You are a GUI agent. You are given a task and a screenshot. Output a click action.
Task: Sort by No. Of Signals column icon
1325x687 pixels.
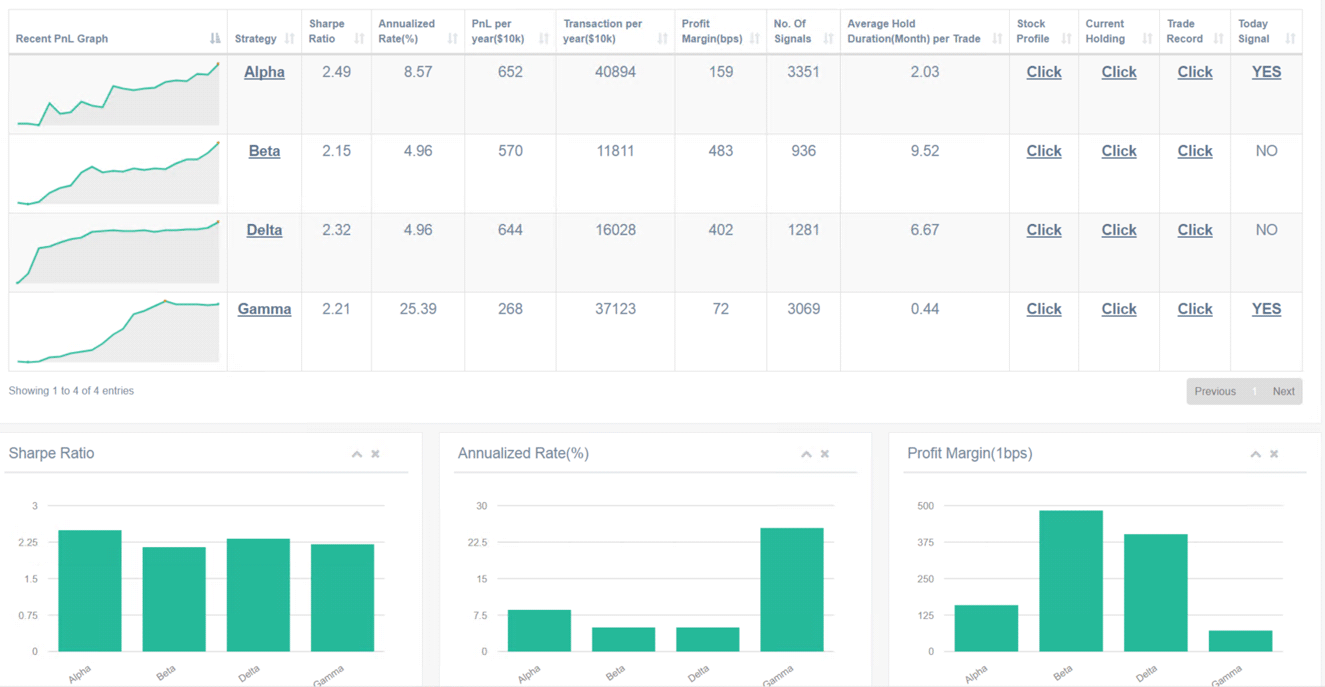click(x=828, y=39)
